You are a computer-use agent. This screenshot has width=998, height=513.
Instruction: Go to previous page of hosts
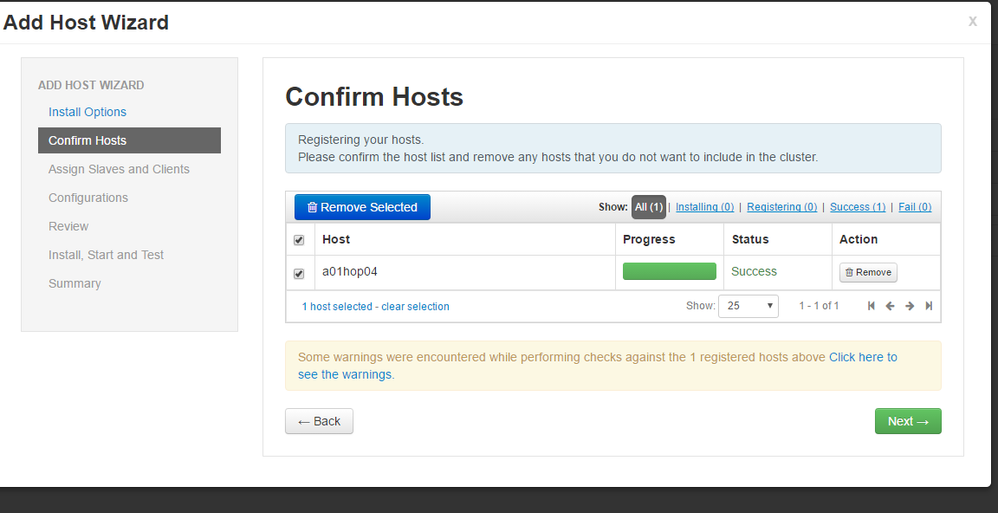click(890, 306)
